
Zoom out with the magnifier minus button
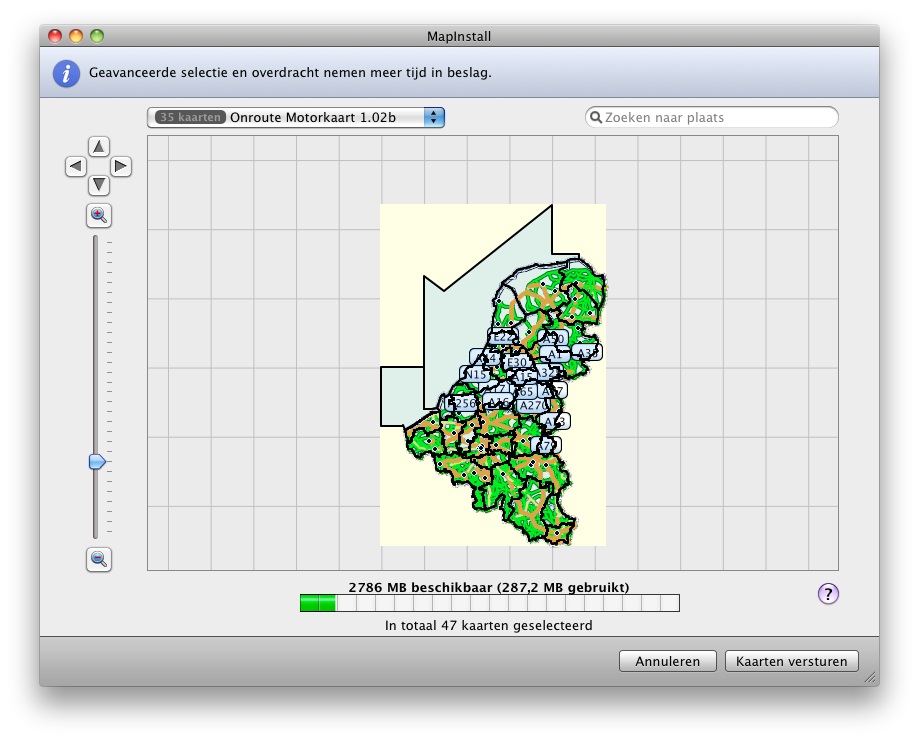coord(98,559)
